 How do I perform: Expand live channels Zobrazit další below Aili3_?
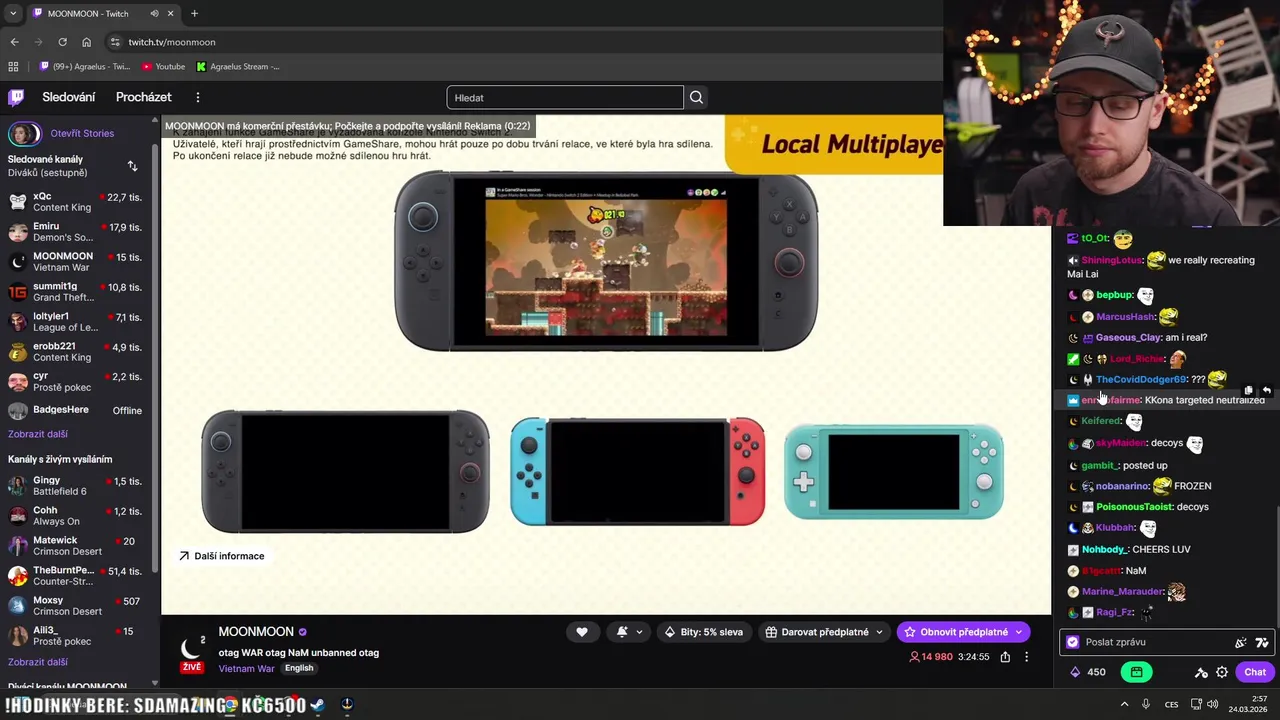(x=38, y=662)
